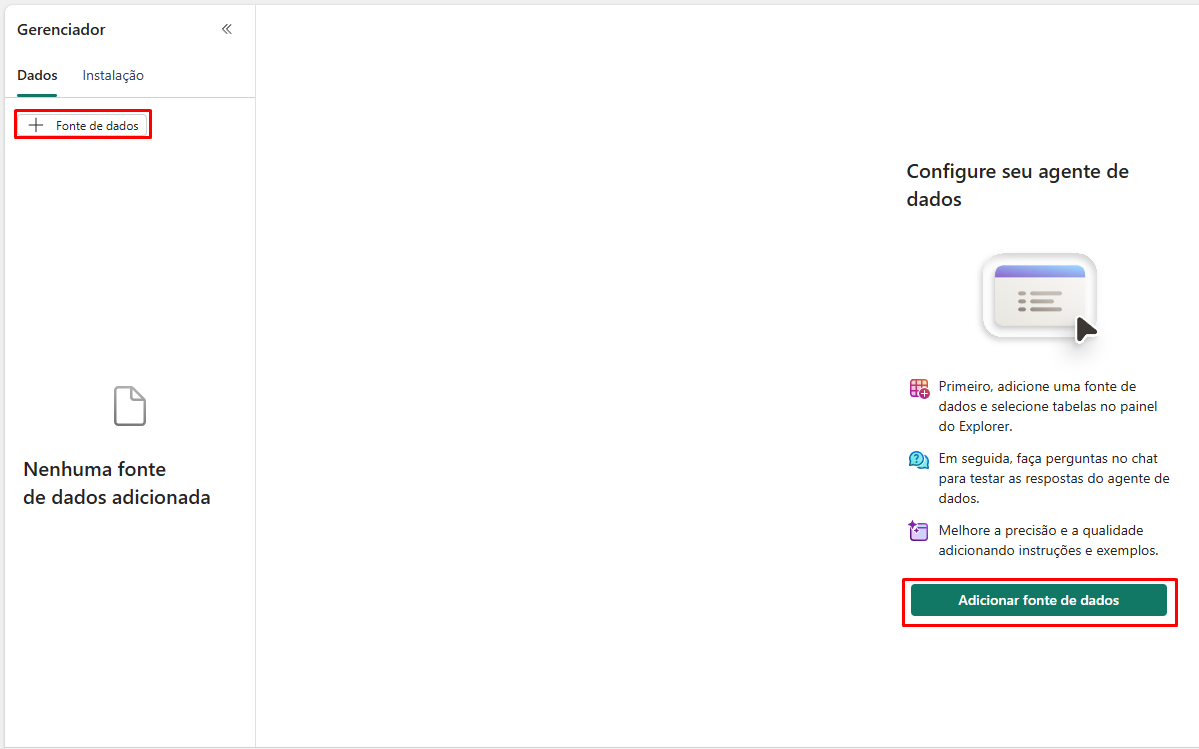Click 'Primeiro, adicione uma fonte de dados' text
Screen dimensions: 1199x749
tap(1048, 406)
